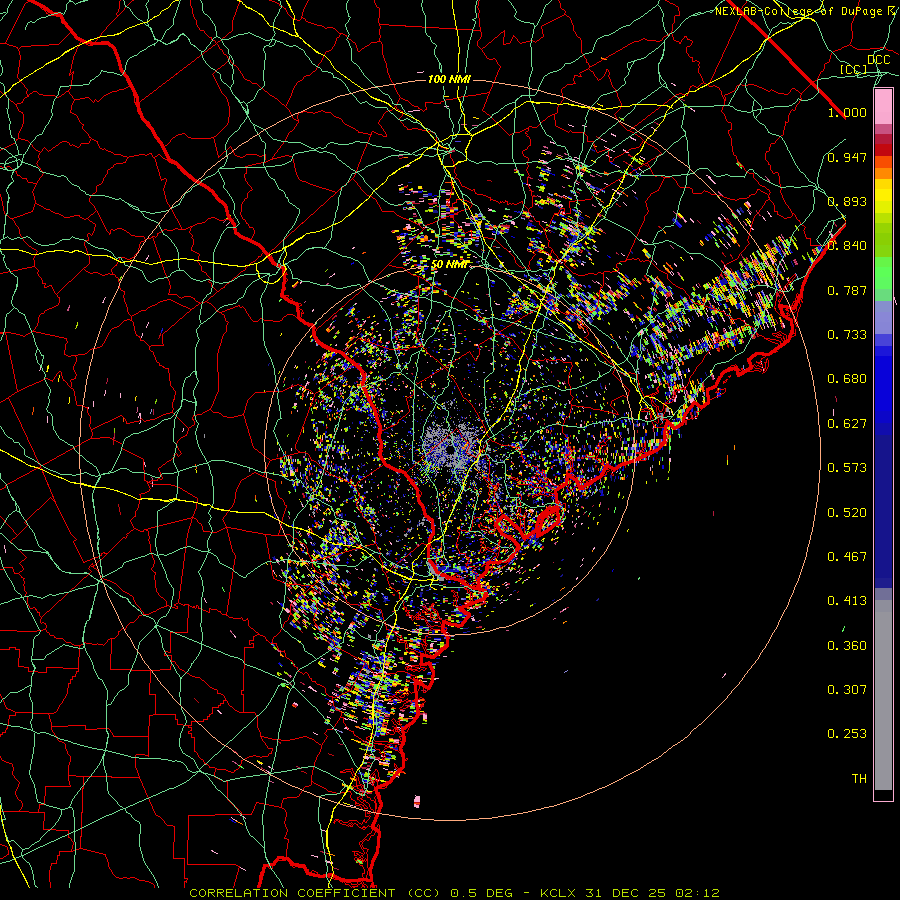Click the pink segment of color bar
The height and width of the screenshot is (900, 900).
click(883, 107)
